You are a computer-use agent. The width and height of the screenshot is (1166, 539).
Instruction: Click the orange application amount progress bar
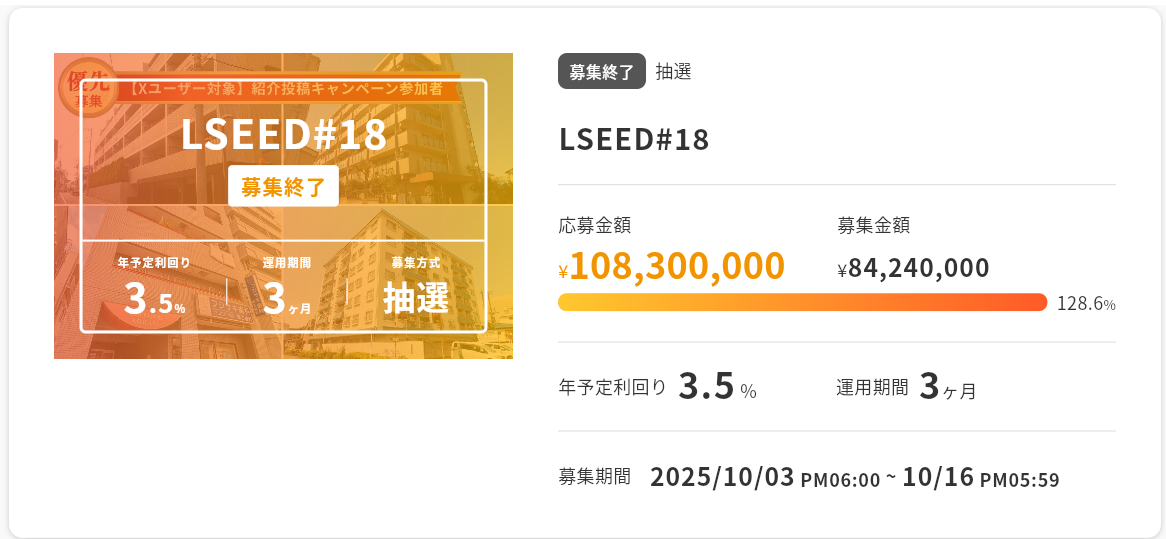tap(802, 303)
